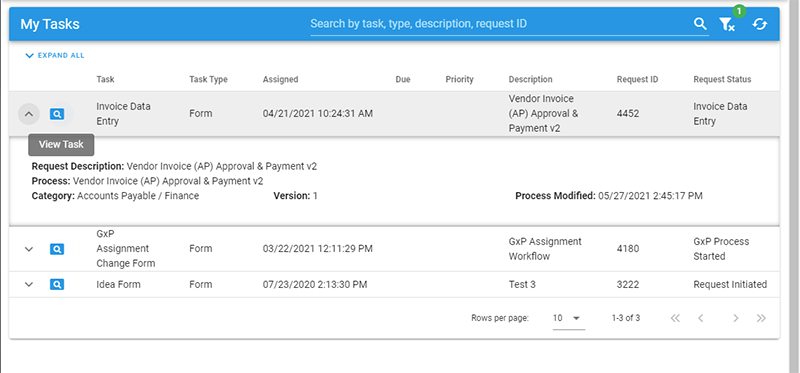This screenshot has height=373, width=800.
Task: Collapse the Invoice Data Entry row
Action: 29,114
